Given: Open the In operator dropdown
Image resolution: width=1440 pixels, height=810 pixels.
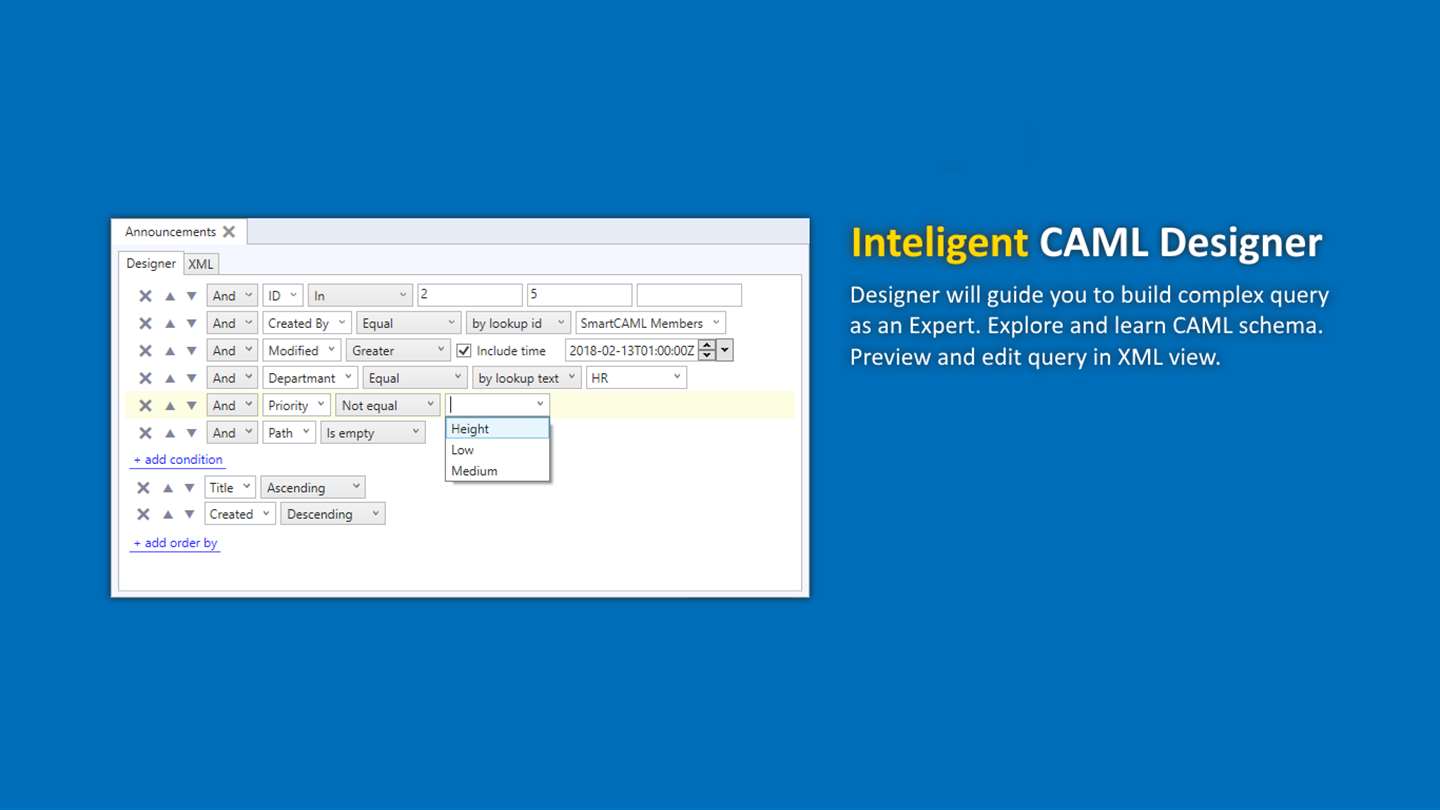Looking at the screenshot, I should [360, 296].
